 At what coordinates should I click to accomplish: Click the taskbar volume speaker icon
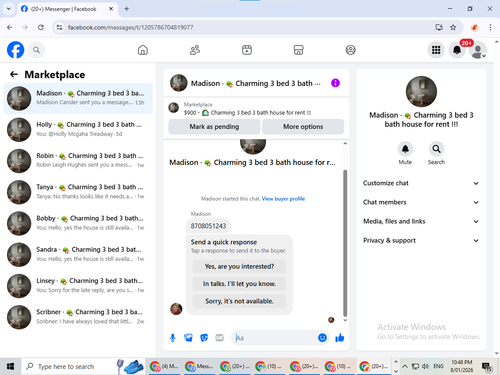[425, 366]
